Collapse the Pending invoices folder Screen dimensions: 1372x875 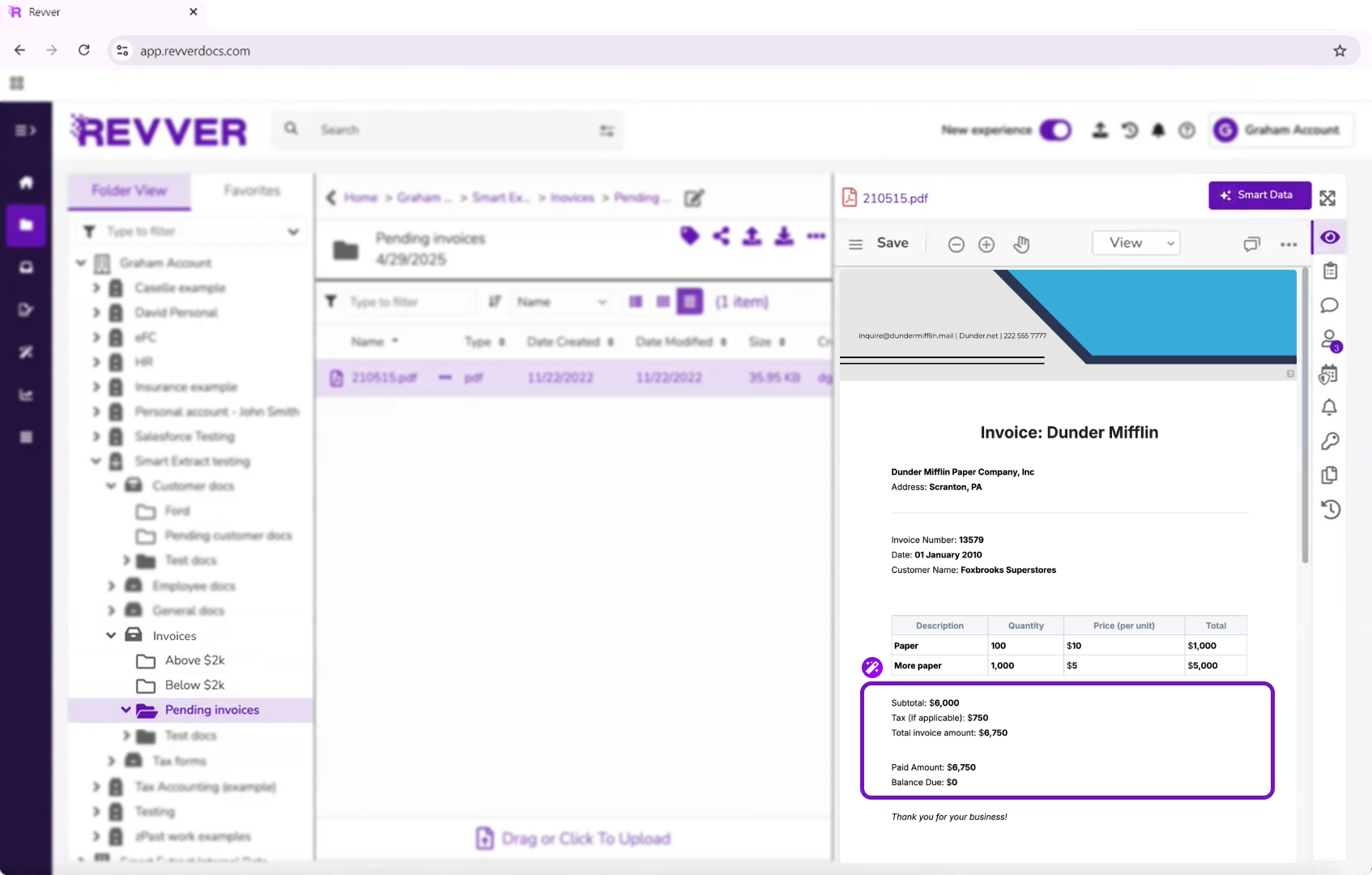(x=126, y=710)
